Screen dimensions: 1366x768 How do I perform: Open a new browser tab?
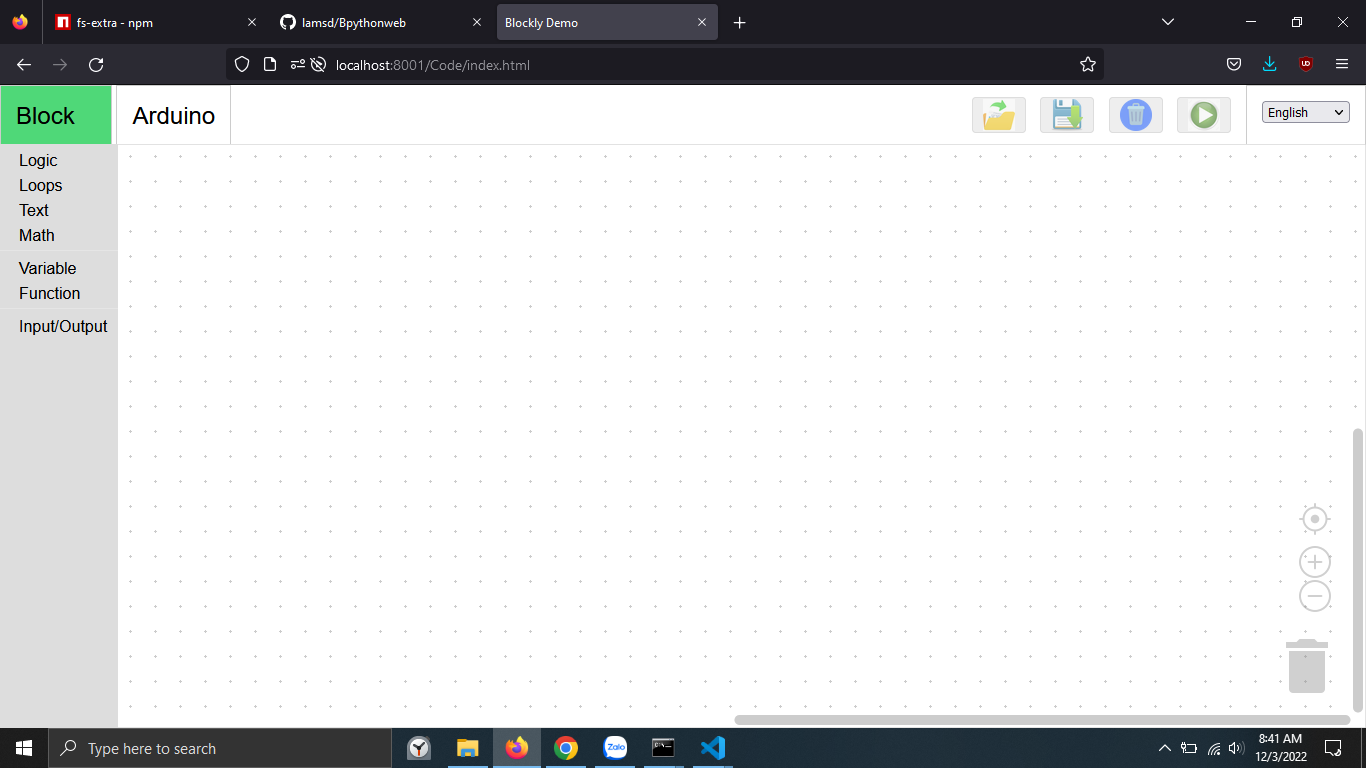pos(740,22)
